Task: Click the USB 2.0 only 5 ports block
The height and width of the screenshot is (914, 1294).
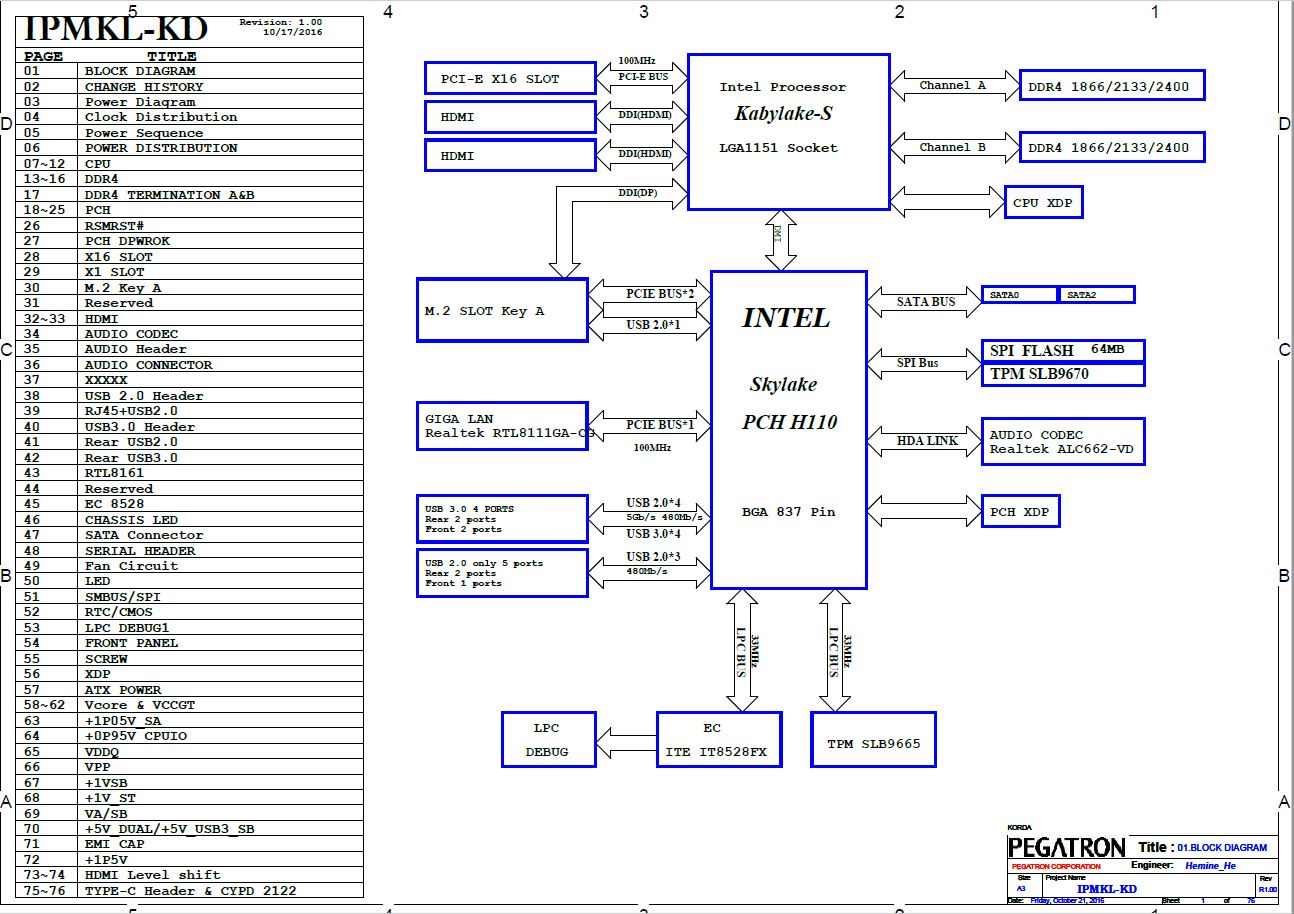Action: [x=502, y=573]
